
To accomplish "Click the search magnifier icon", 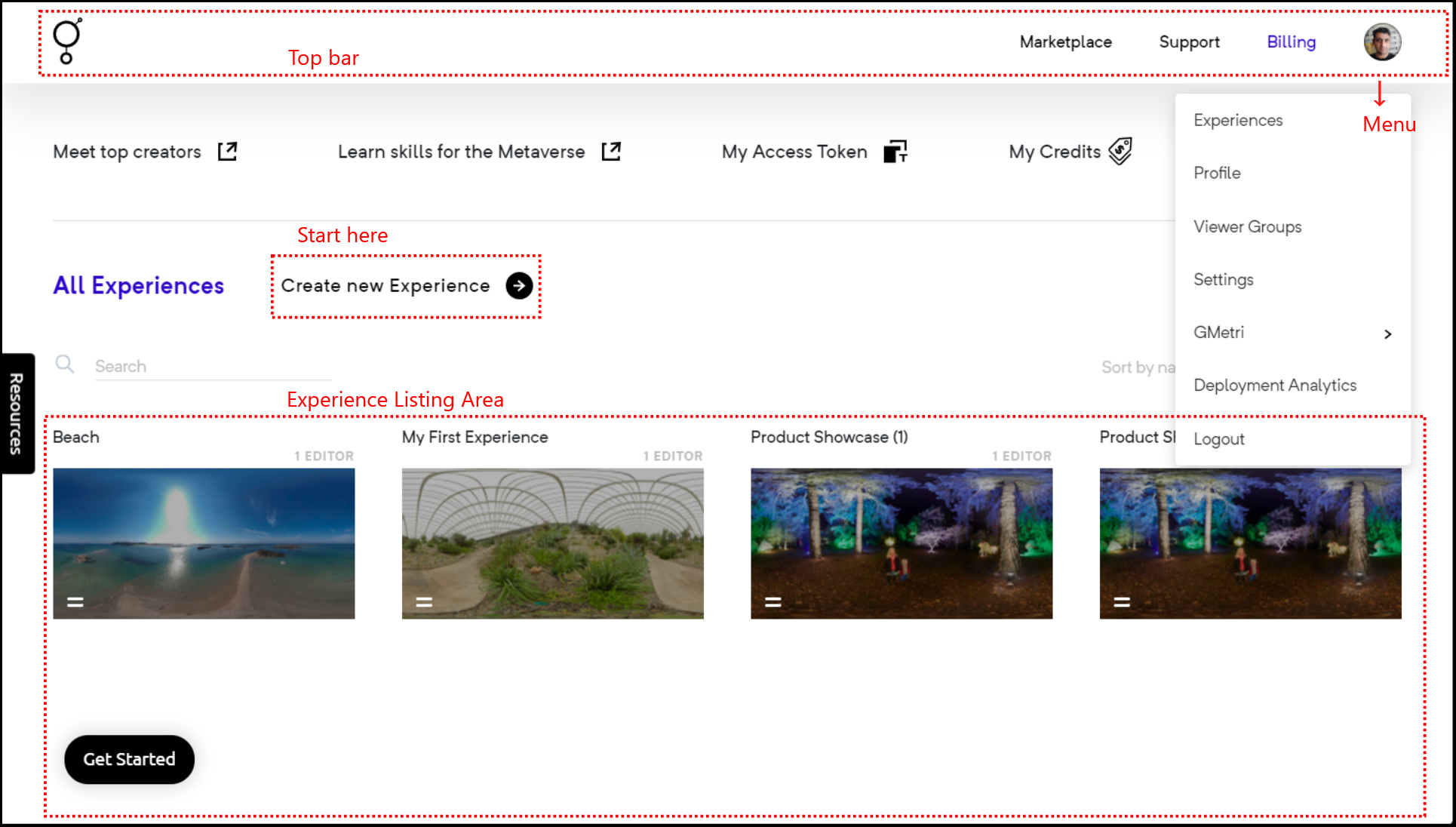I will (65, 364).
